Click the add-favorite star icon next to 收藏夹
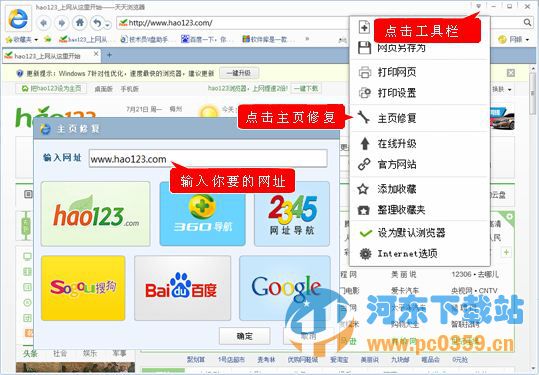539x375 pixels. (48, 39)
